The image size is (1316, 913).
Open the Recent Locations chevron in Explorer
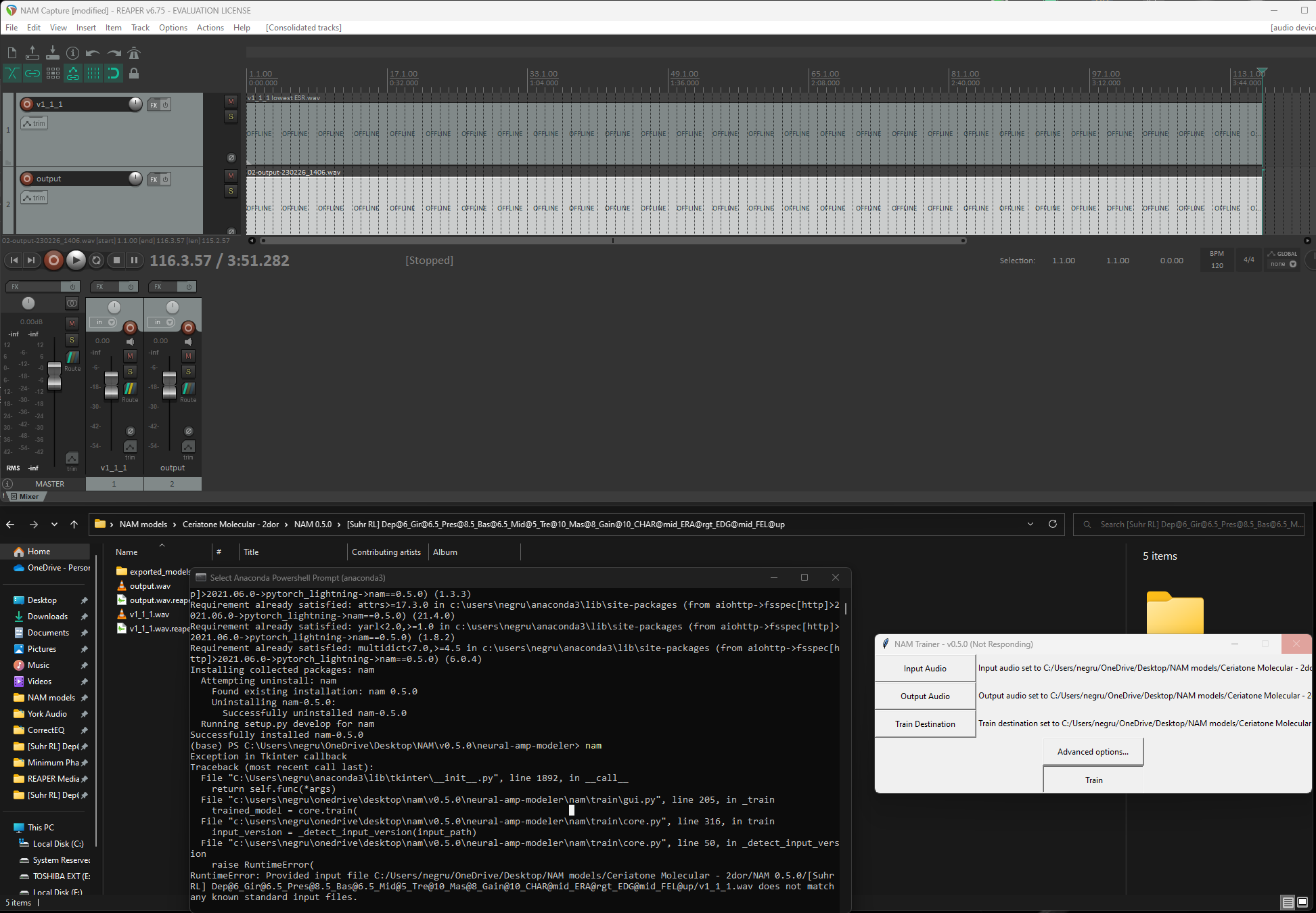coord(54,524)
